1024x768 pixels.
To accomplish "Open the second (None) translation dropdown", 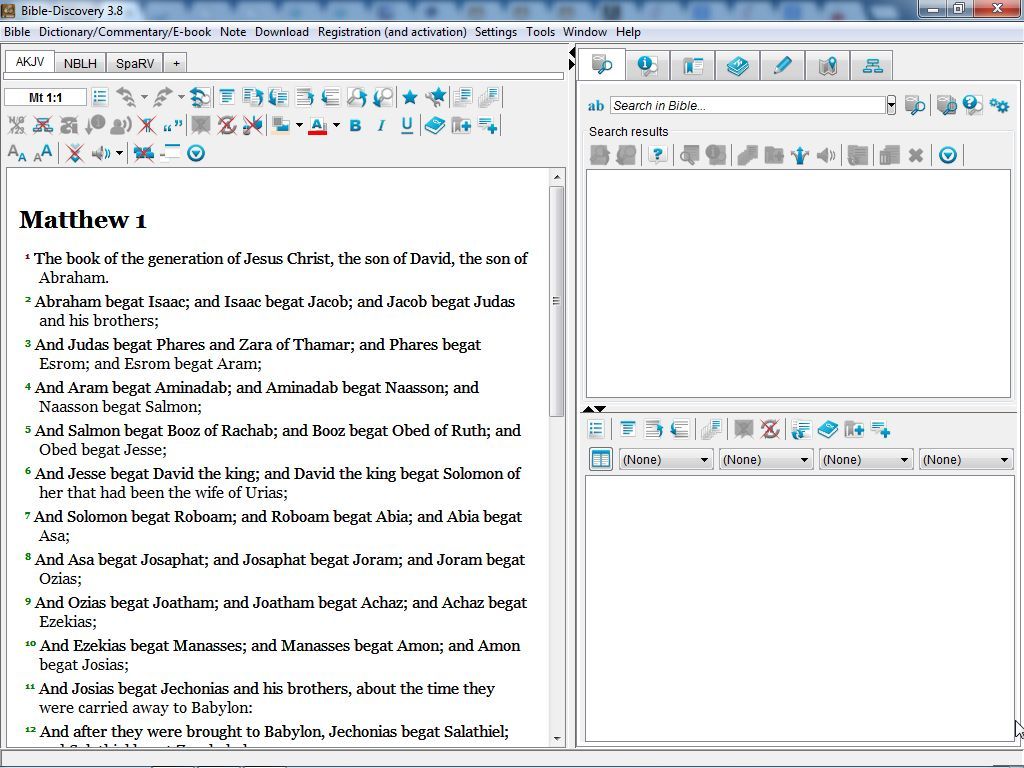I will (765, 460).
